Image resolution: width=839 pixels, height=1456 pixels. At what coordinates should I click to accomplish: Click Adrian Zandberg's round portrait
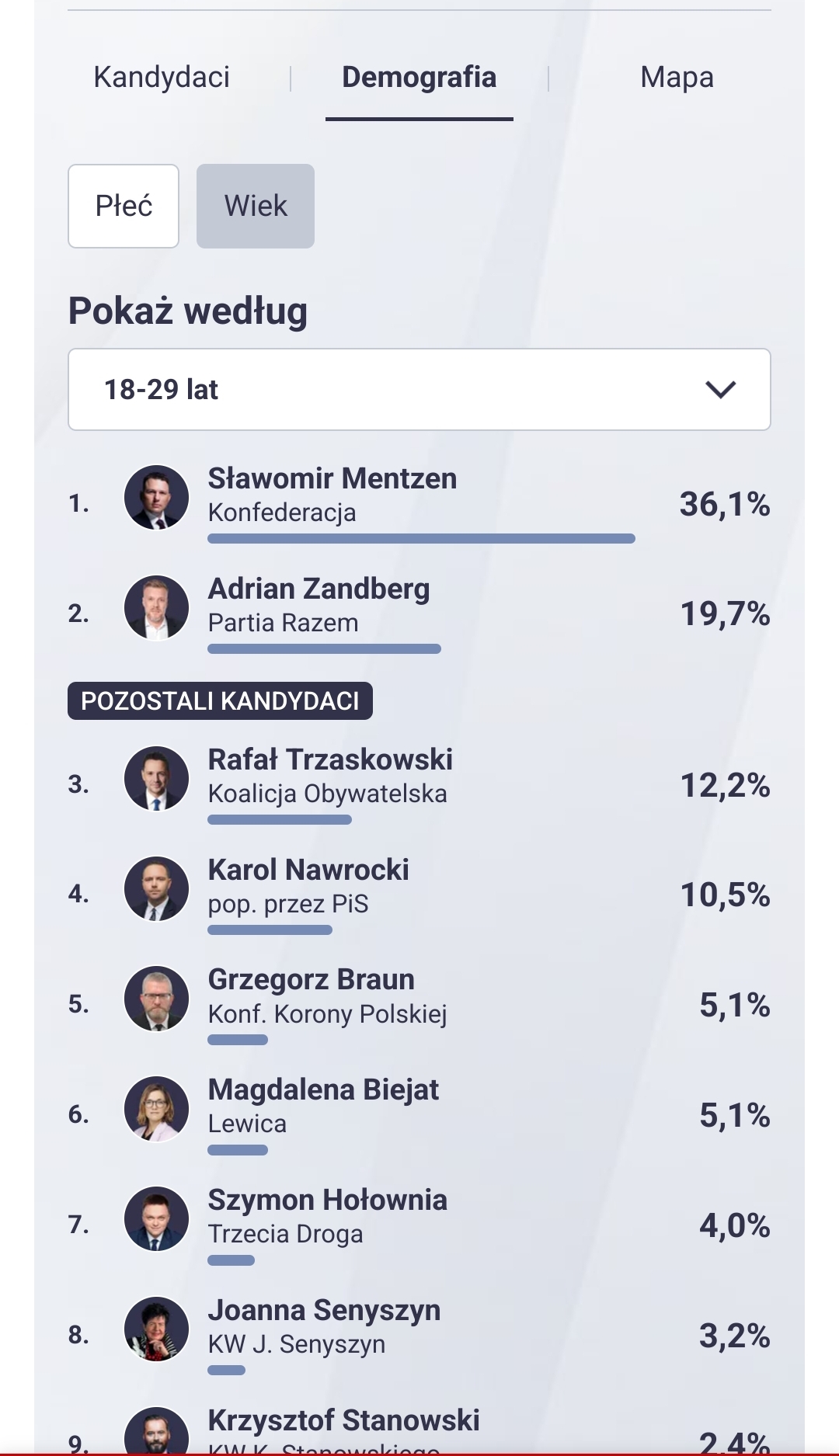point(156,608)
